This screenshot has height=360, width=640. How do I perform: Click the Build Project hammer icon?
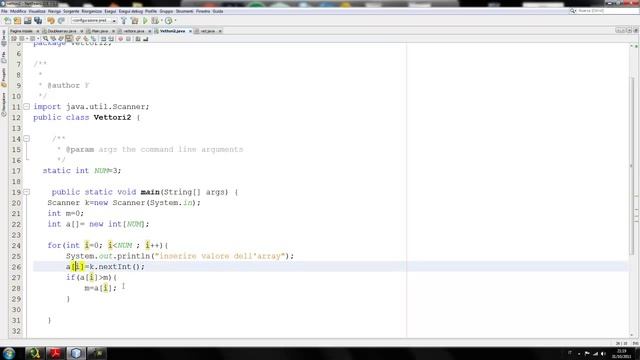tap(124, 20)
